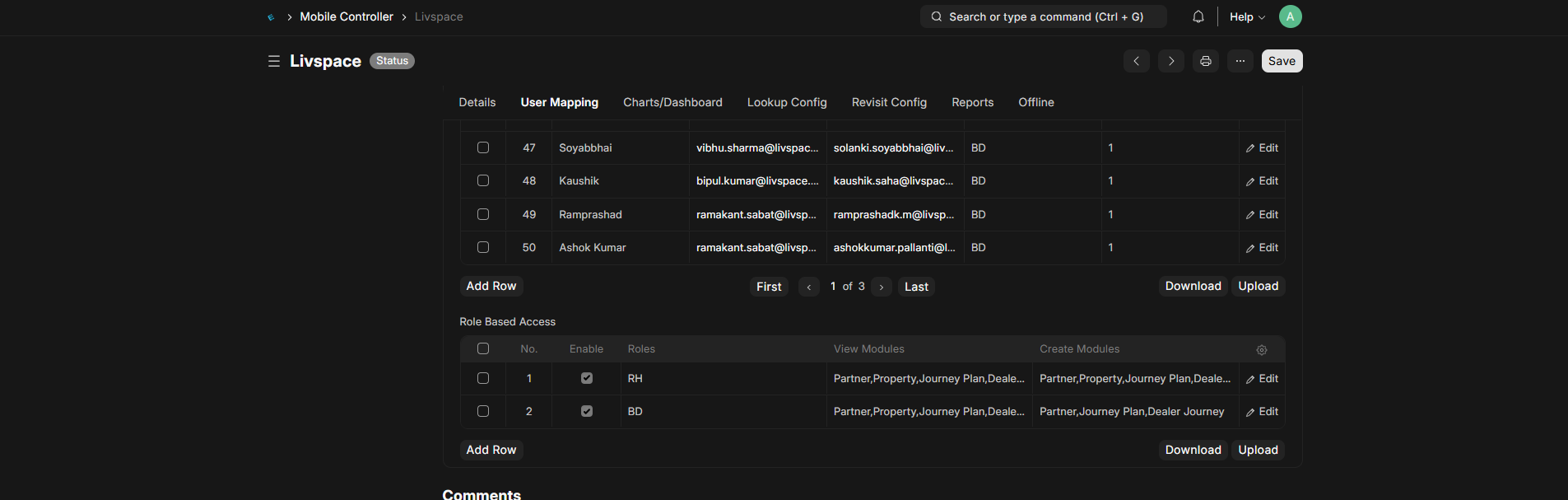The image size is (1568, 500).
Task: Edit the RH role row
Action: (1262, 379)
